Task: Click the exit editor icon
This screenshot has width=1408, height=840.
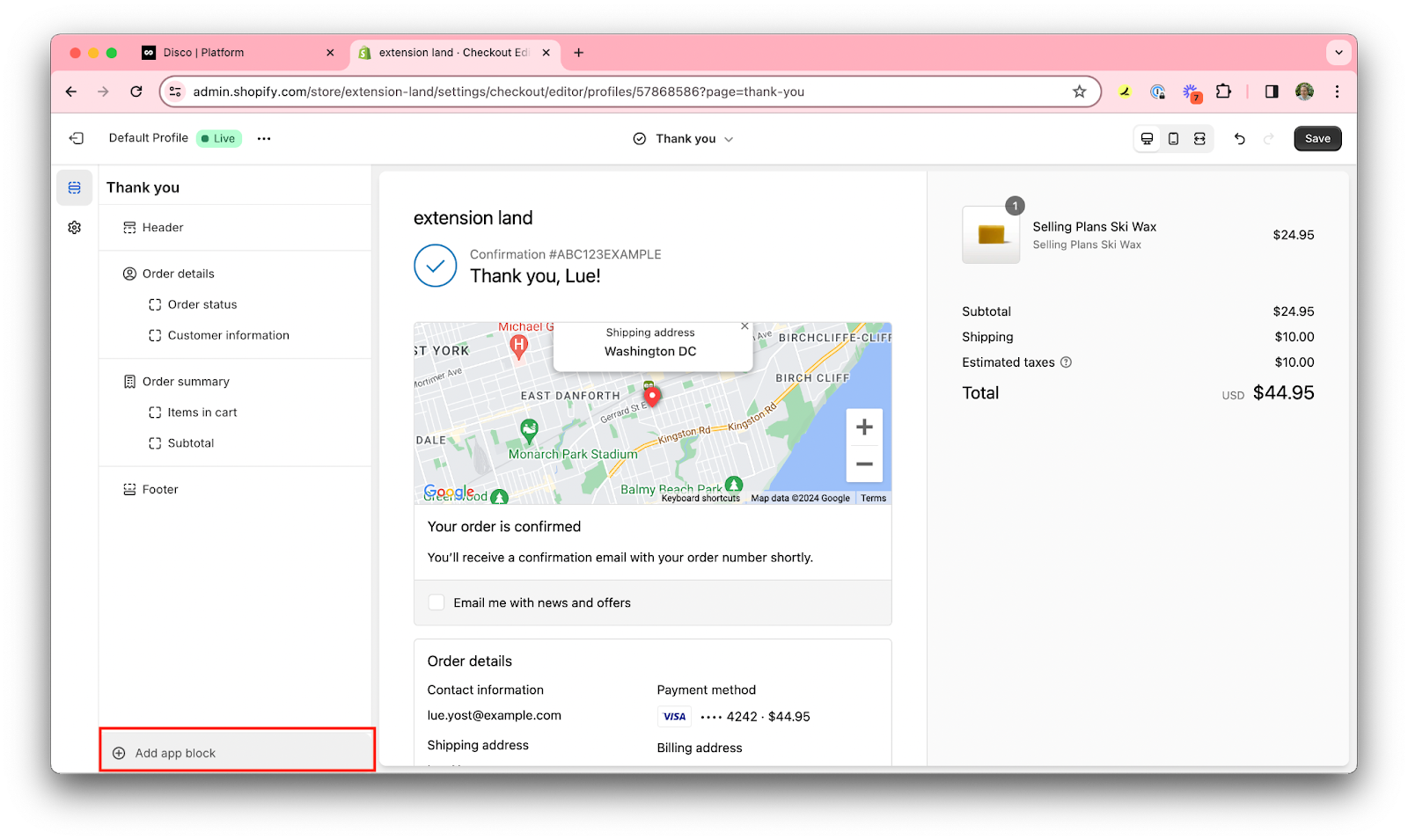Action: [77, 138]
